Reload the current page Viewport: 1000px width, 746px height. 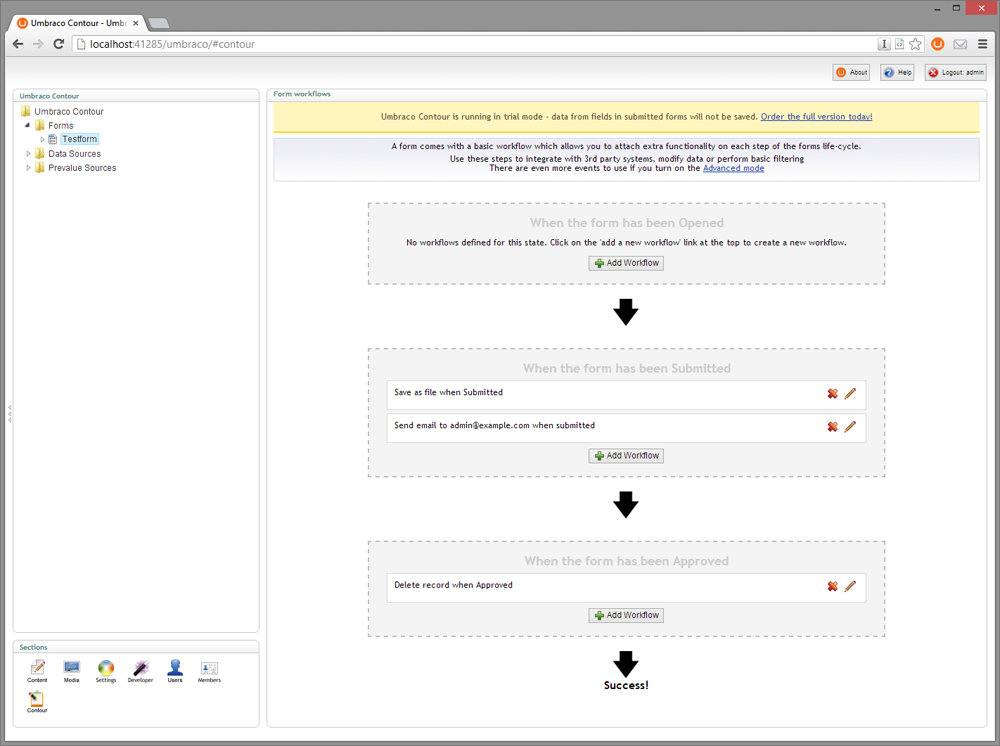coord(59,44)
